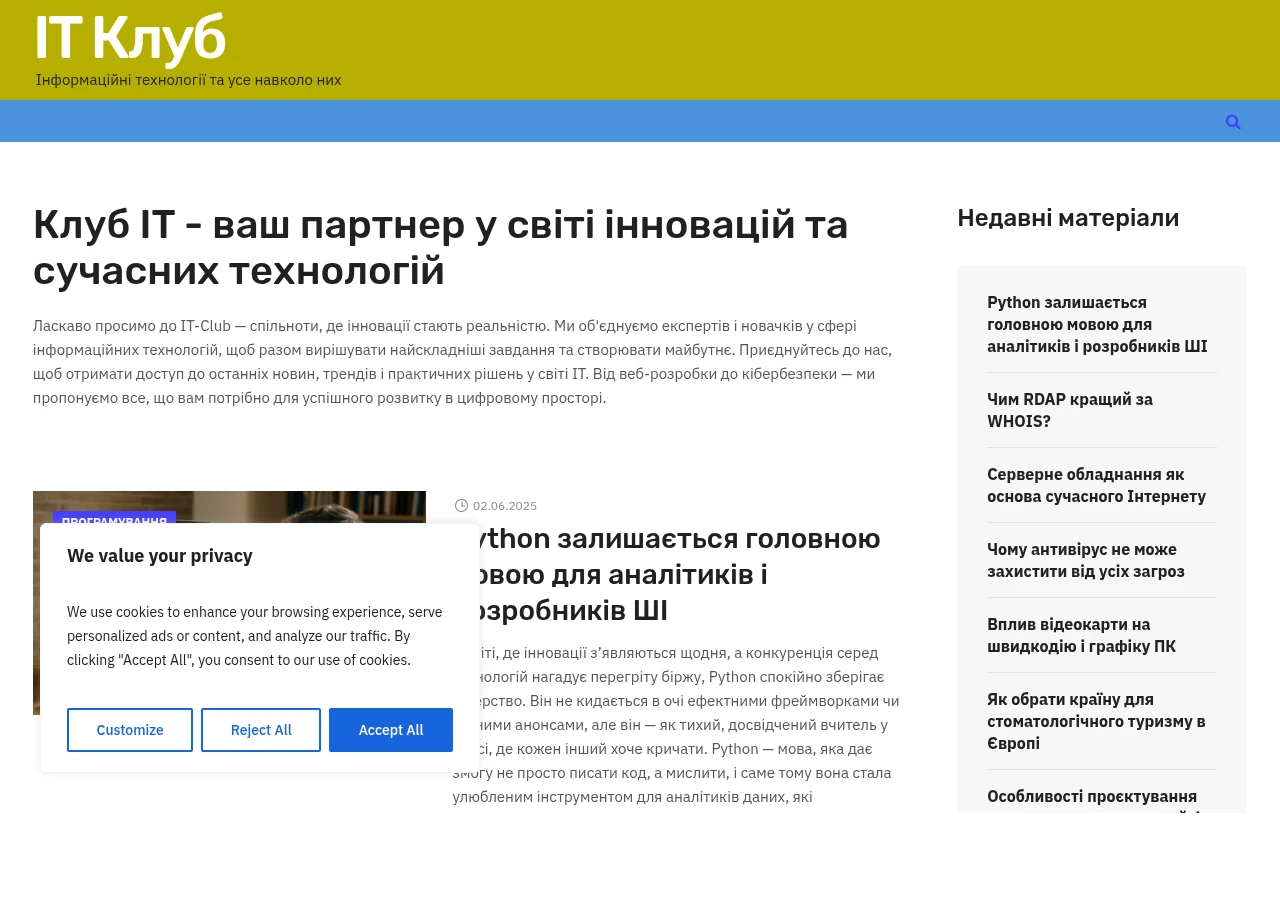Click the clock icon beside 02.06.2025

coord(461,506)
